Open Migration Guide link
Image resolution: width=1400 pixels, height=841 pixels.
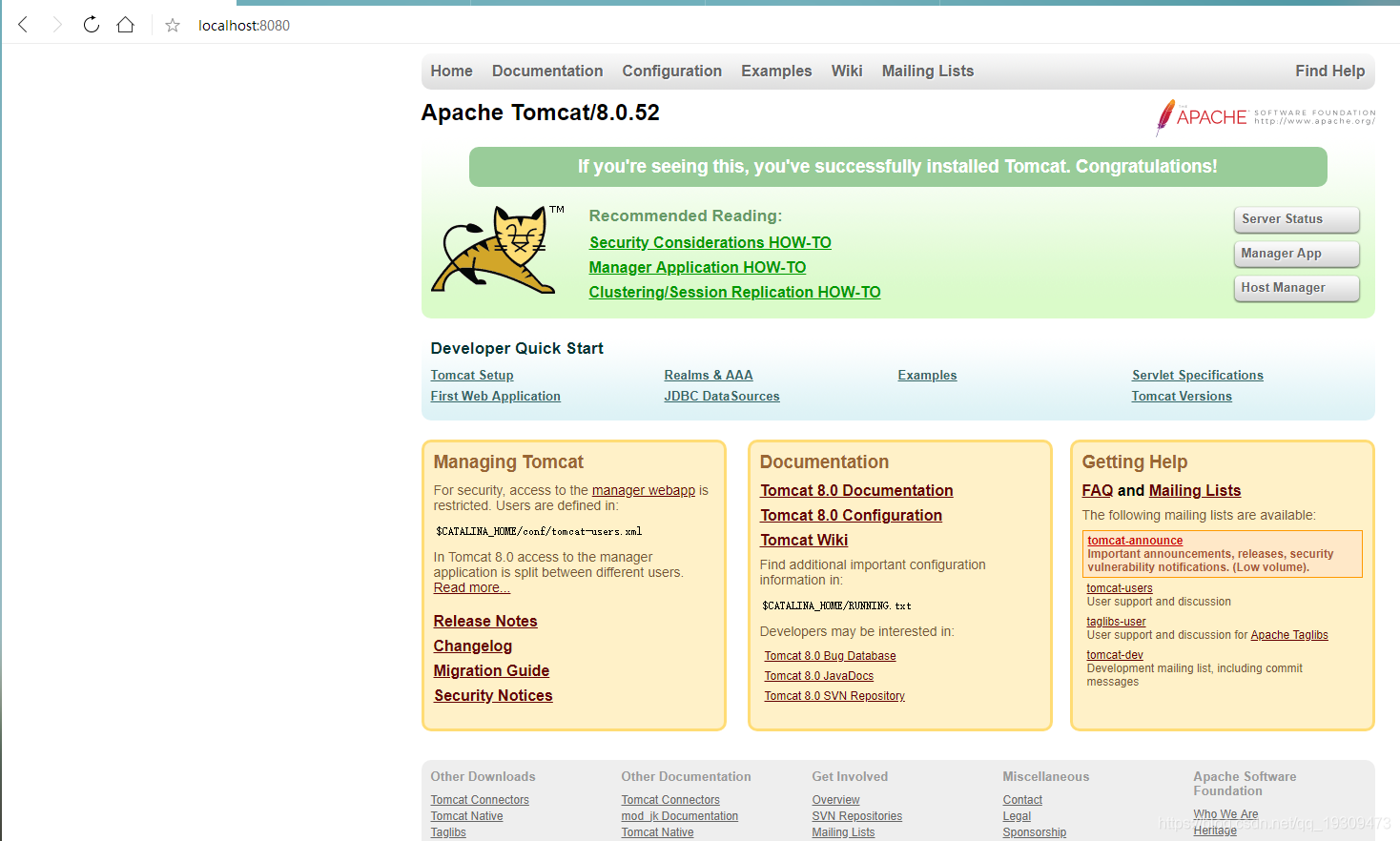(x=491, y=671)
